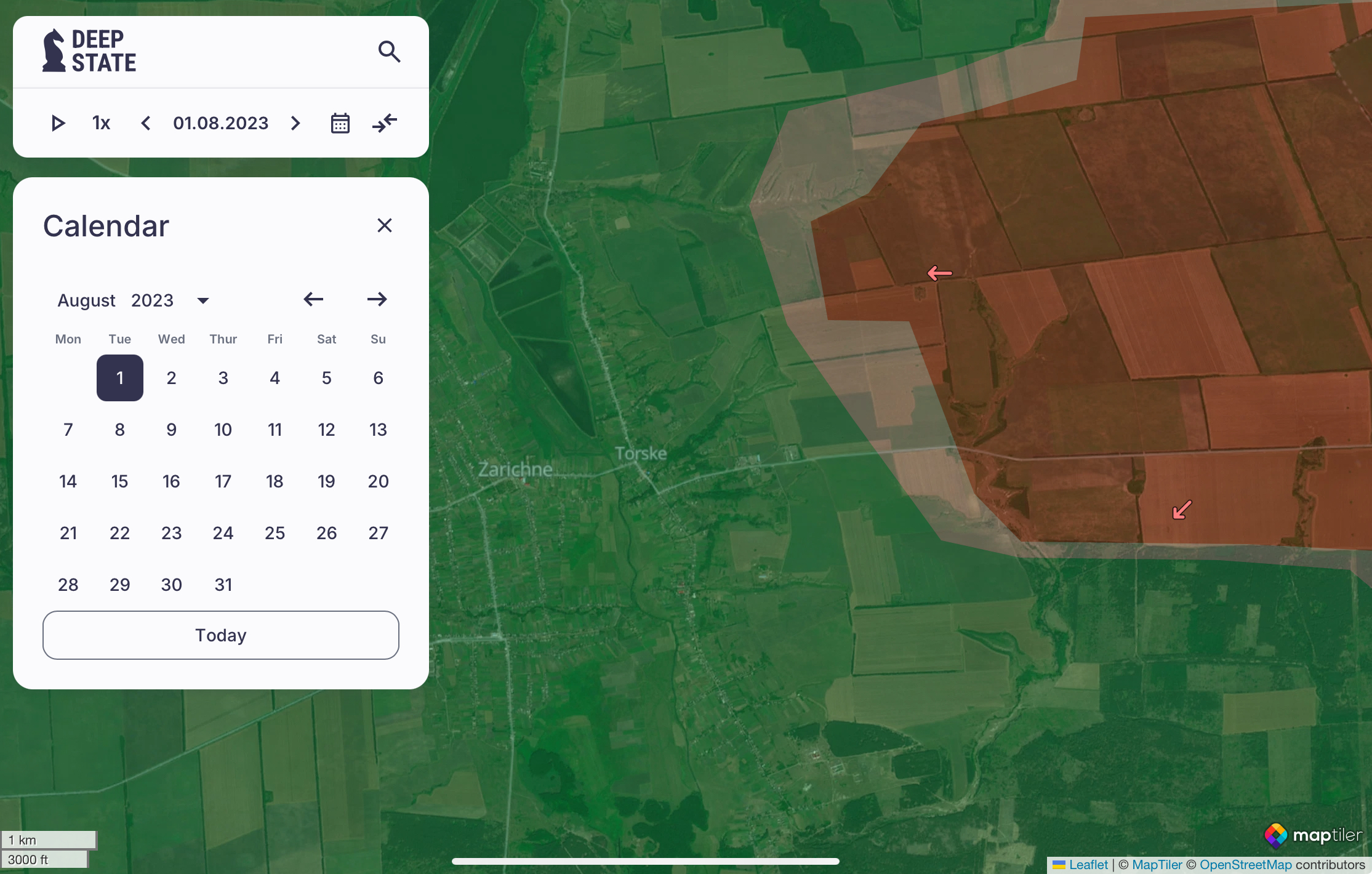Choose day 24 in calendar
Image resolution: width=1372 pixels, height=874 pixels.
(x=223, y=533)
